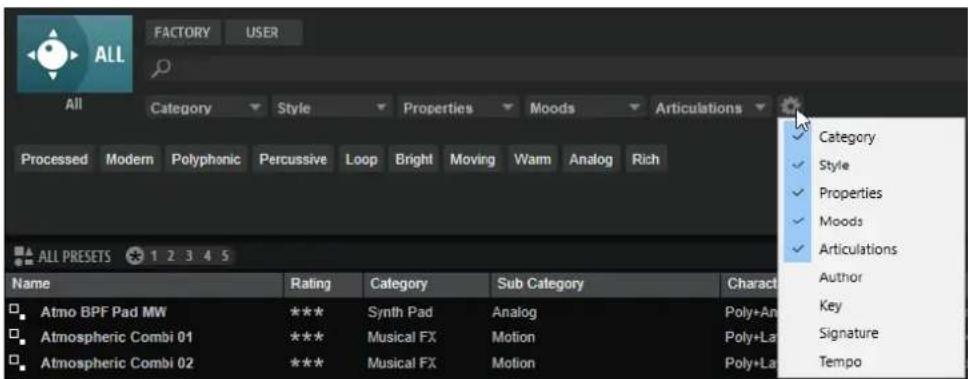
Task: Filter presets by rating 3
Action: pyautogui.click(x=188, y=256)
